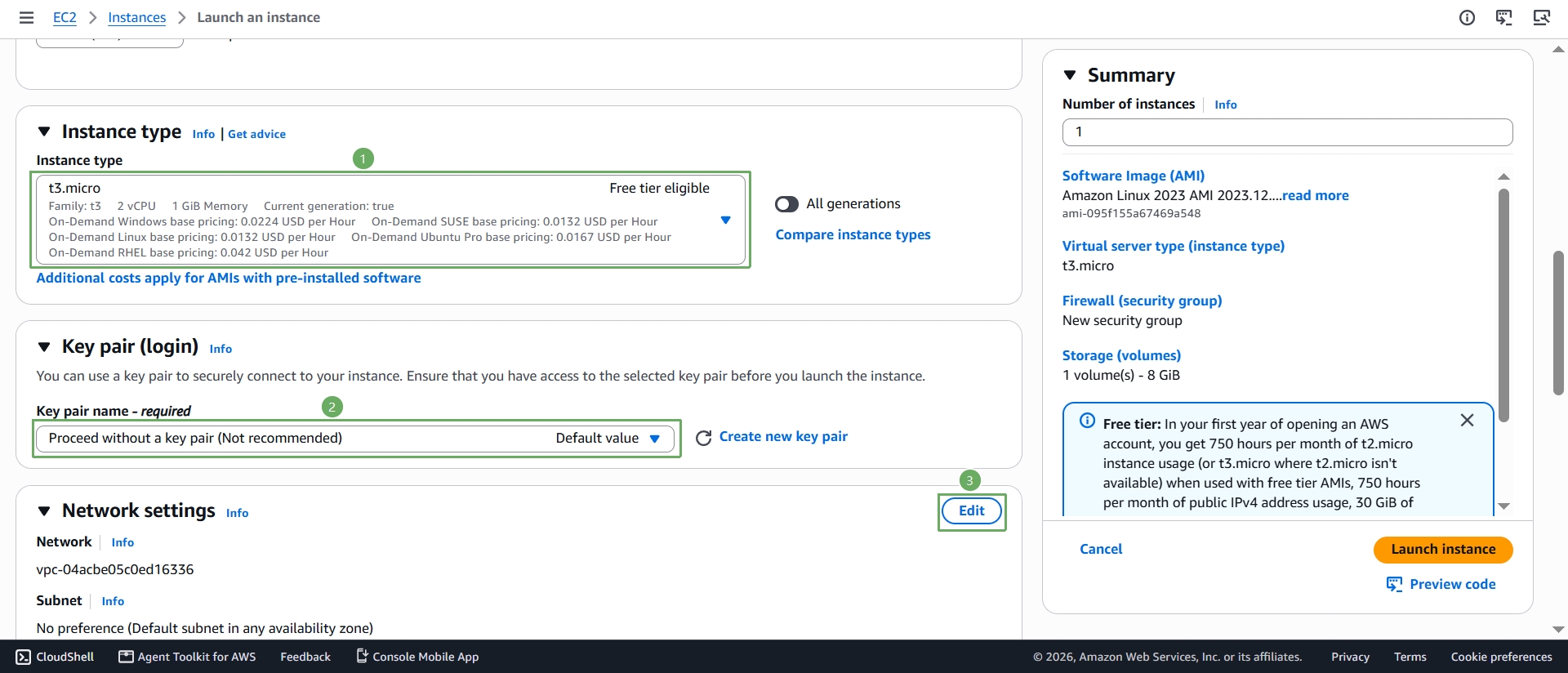This screenshot has height=673, width=1568.
Task: Collapse the Summary panel
Action: point(1070,75)
